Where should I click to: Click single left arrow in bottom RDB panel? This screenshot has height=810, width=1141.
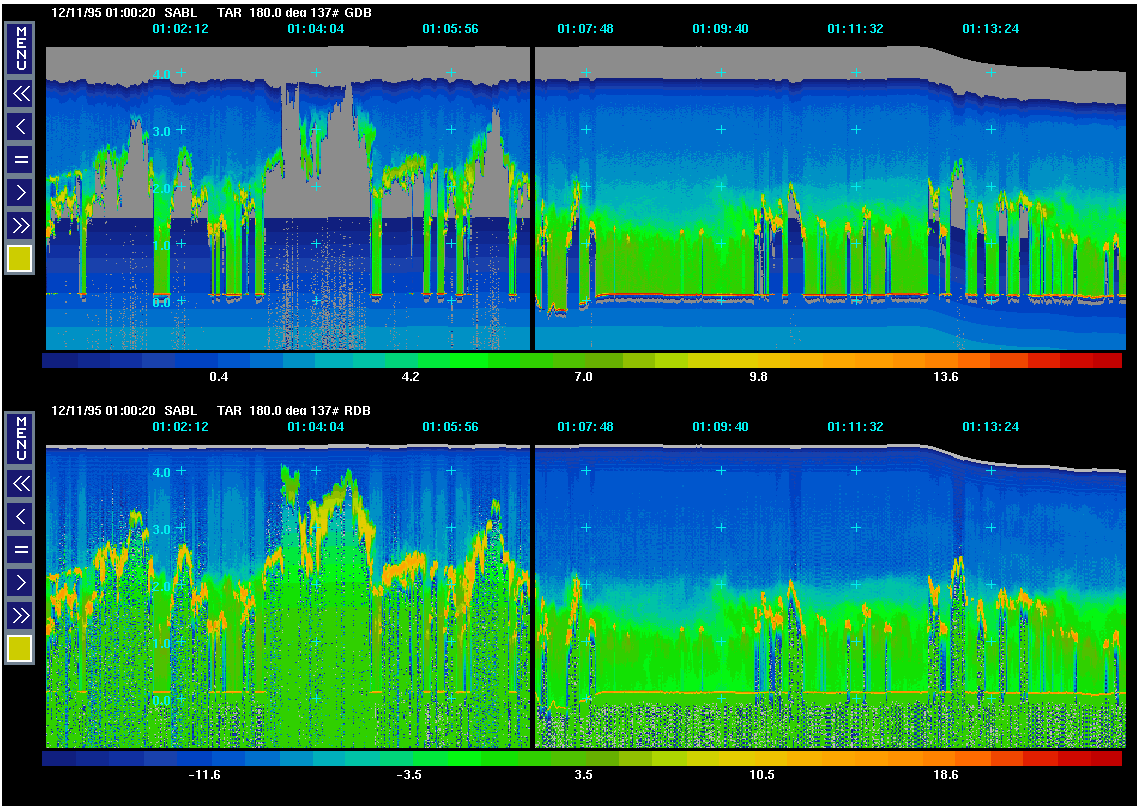click(x=21, y=516)
